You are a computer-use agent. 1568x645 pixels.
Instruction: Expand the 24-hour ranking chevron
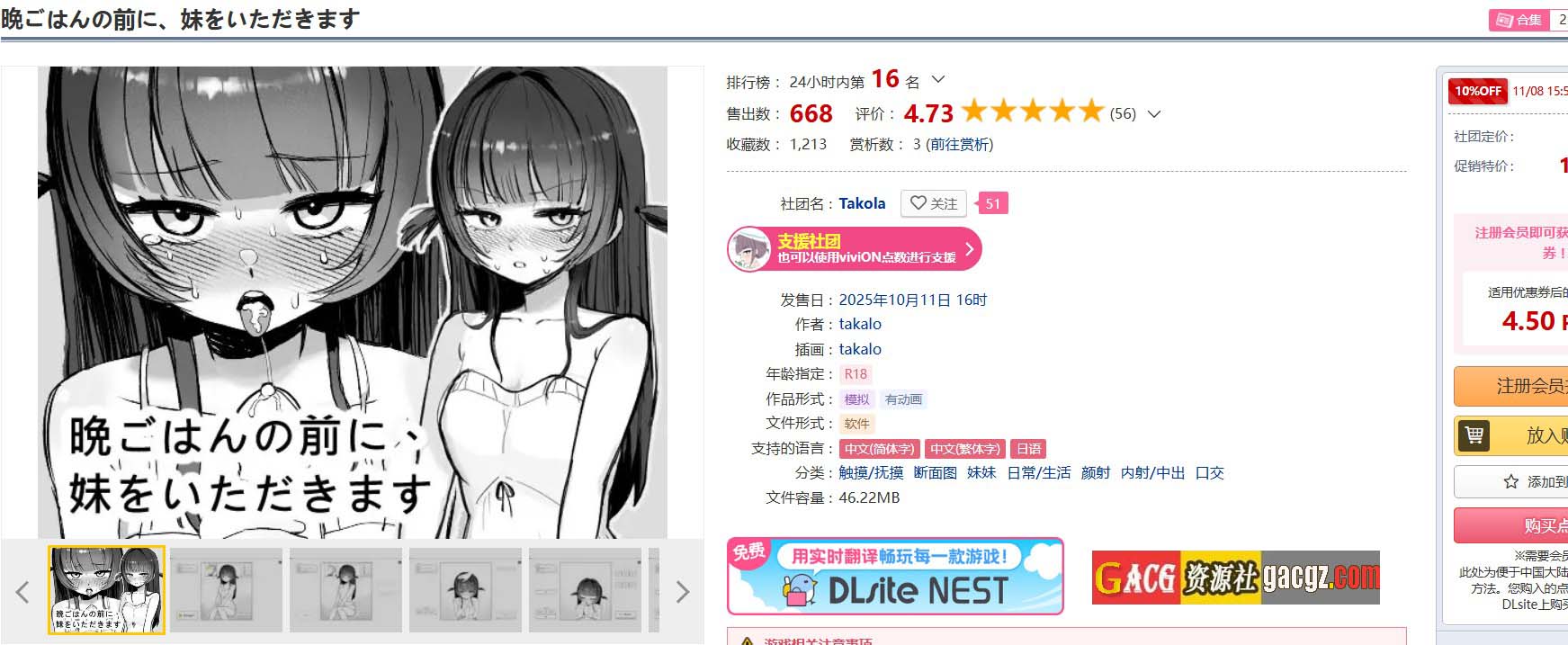[x=938, y=79]
